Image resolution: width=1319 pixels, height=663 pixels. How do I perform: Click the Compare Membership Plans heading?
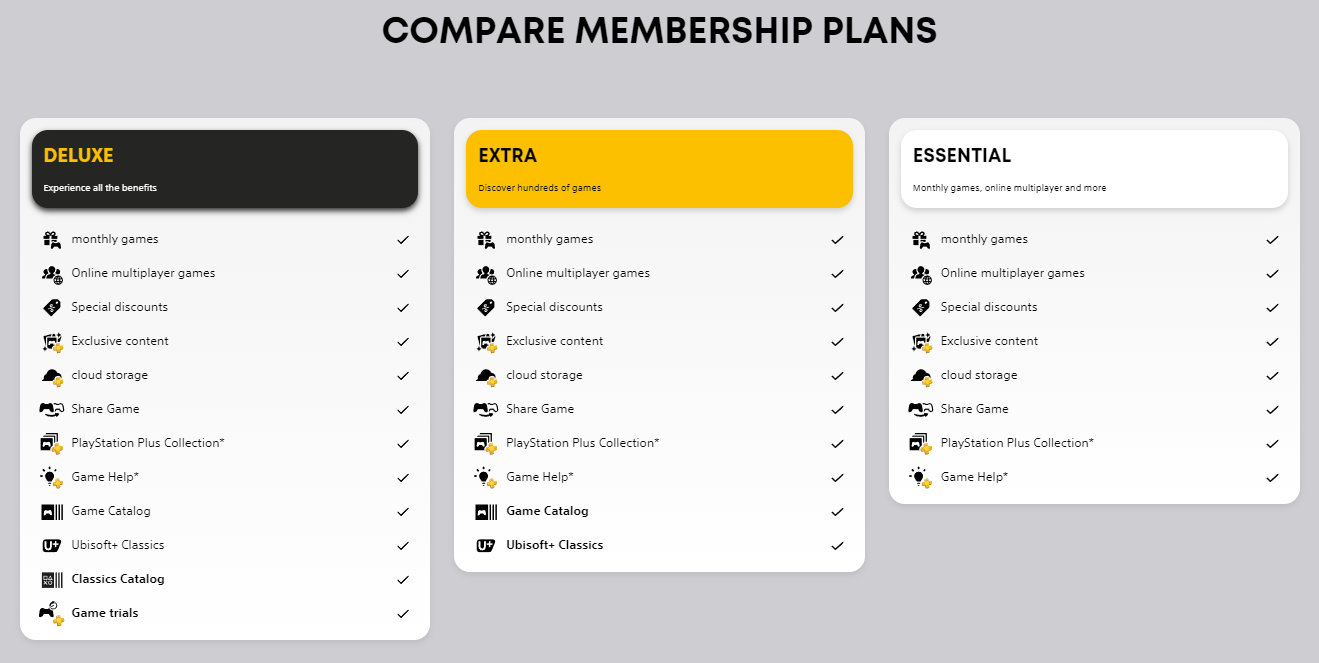point(660,30)
